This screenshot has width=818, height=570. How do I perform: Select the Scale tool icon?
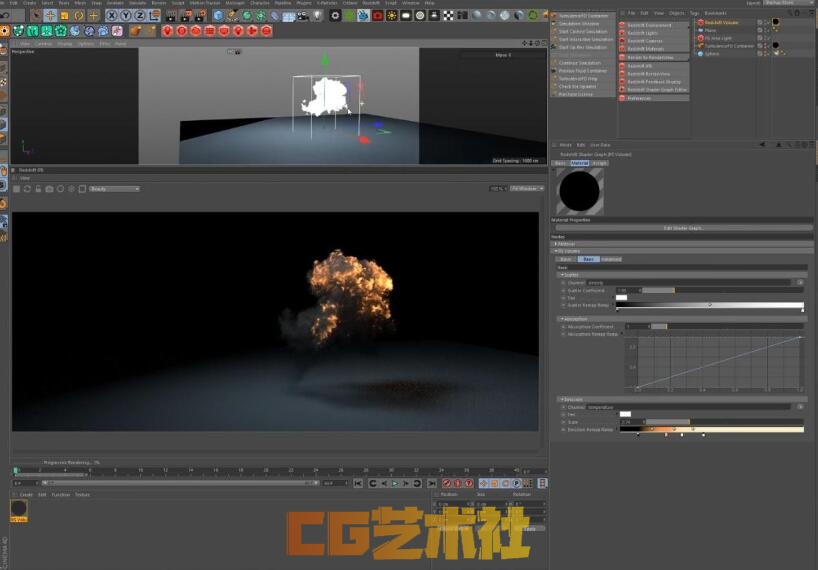[x=64, y=16]
